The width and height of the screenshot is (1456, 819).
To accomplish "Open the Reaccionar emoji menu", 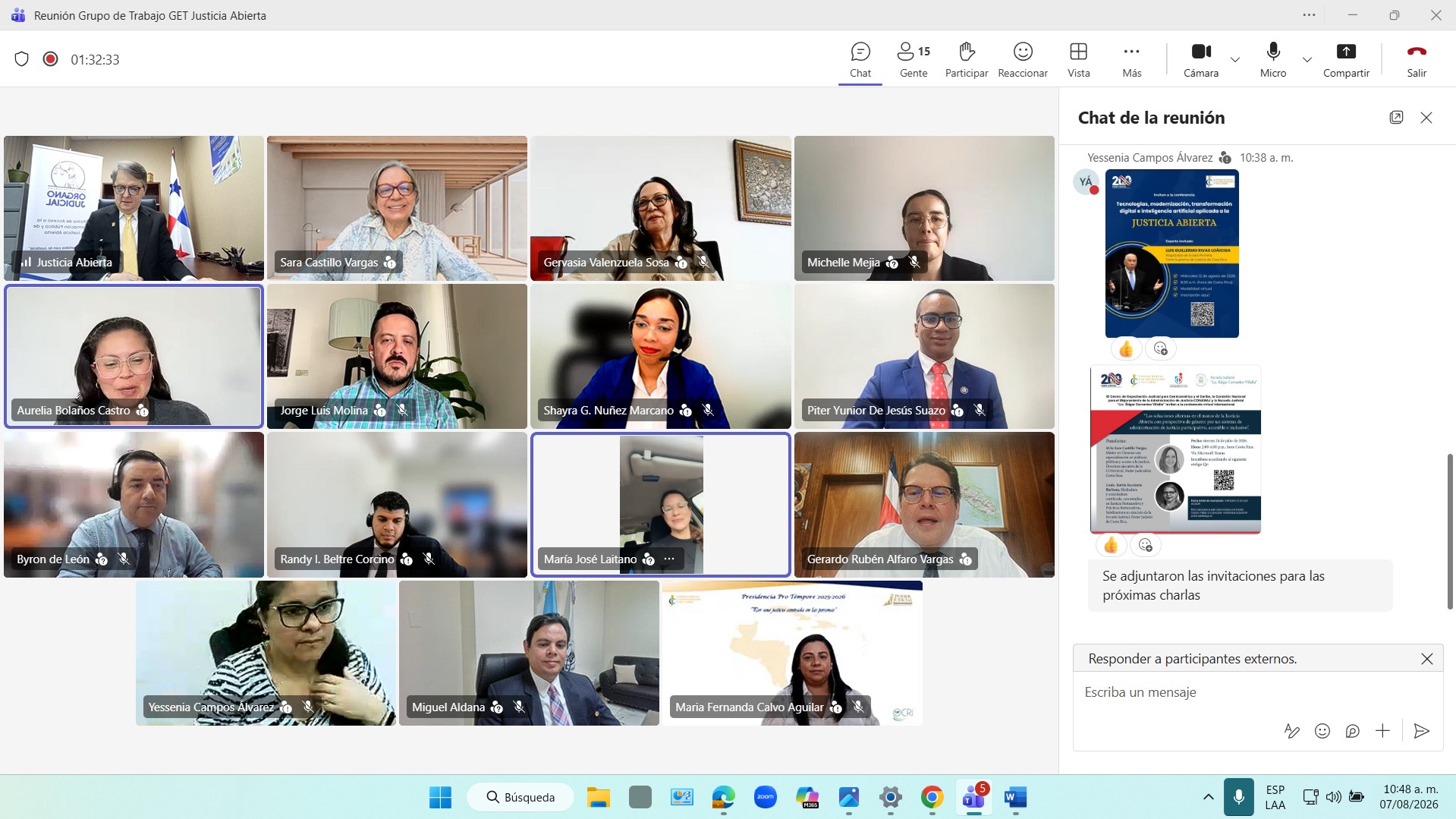I will tap(1023, 60).
